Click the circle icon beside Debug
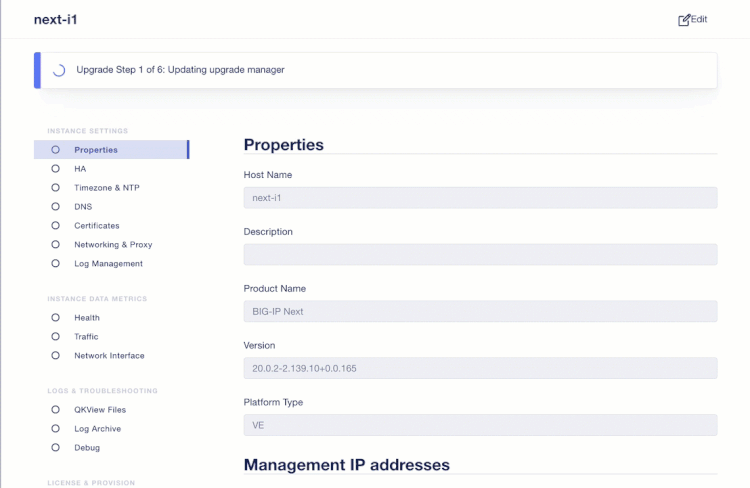The image size is (750, 488). pos(56,448)
